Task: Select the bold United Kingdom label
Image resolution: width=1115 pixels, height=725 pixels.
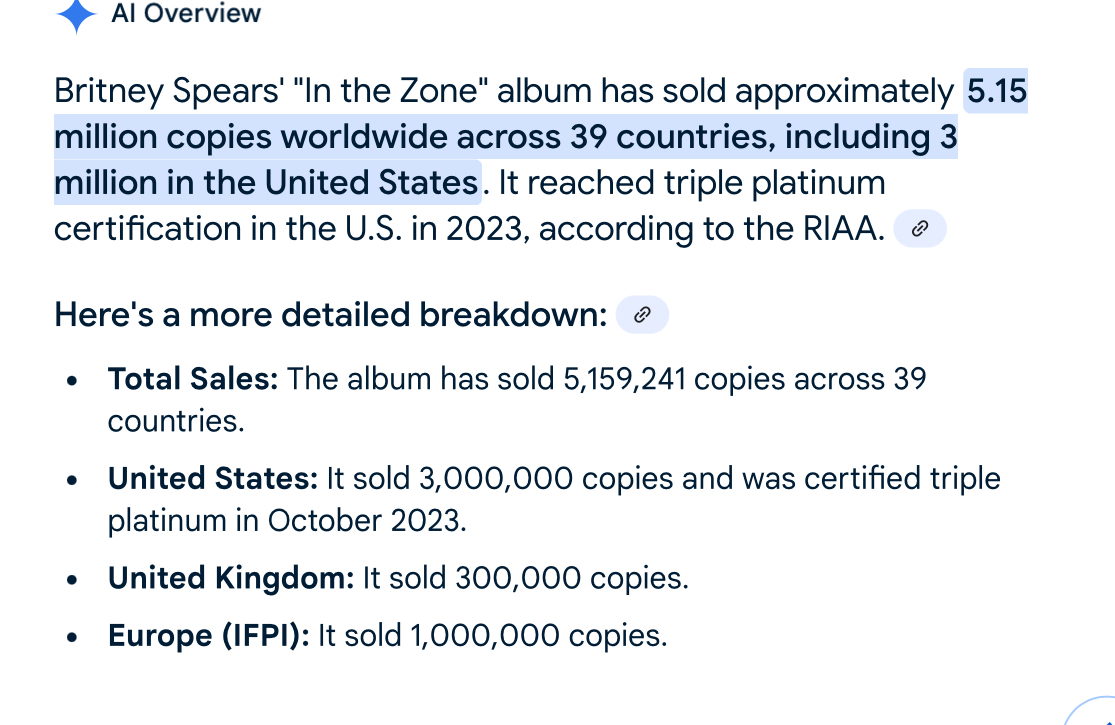Action: coord(230,578)
